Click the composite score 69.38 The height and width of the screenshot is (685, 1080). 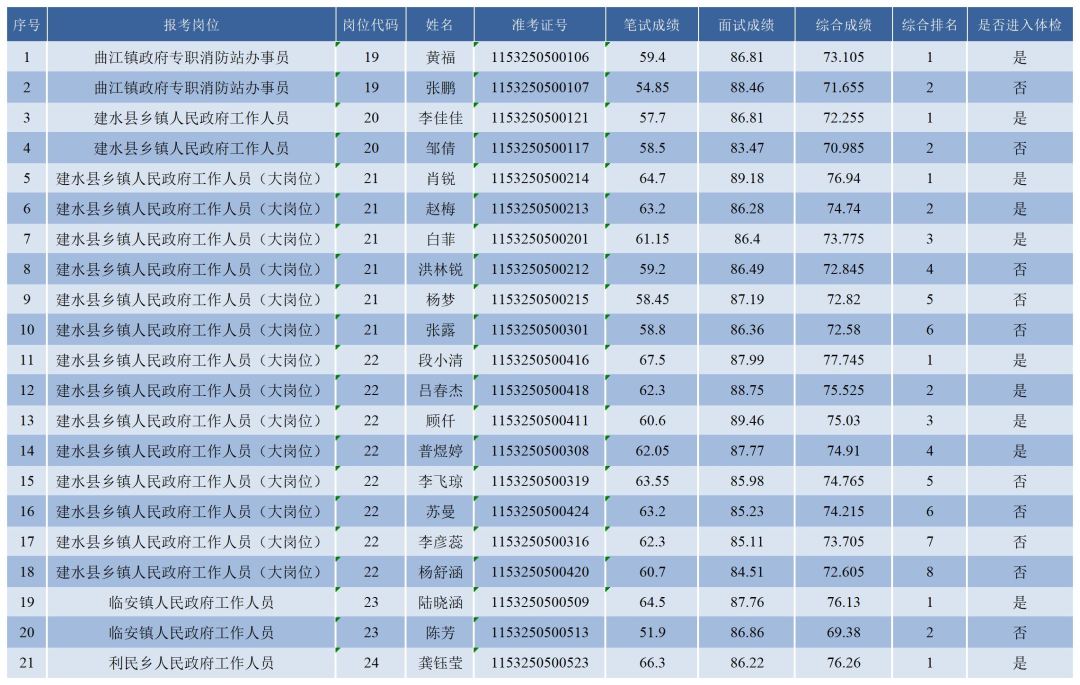844,633
